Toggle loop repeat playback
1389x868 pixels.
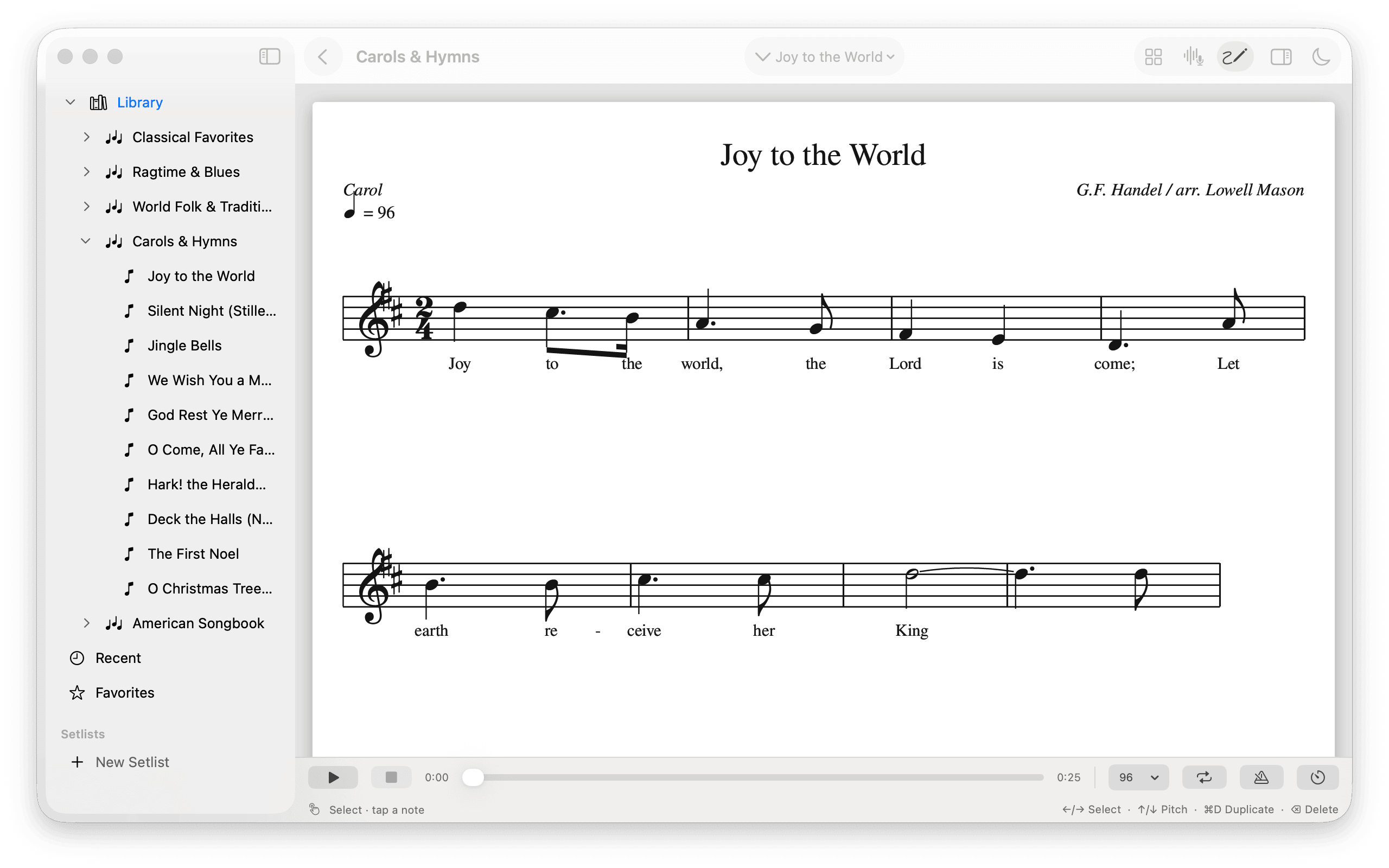(1203, 777)
